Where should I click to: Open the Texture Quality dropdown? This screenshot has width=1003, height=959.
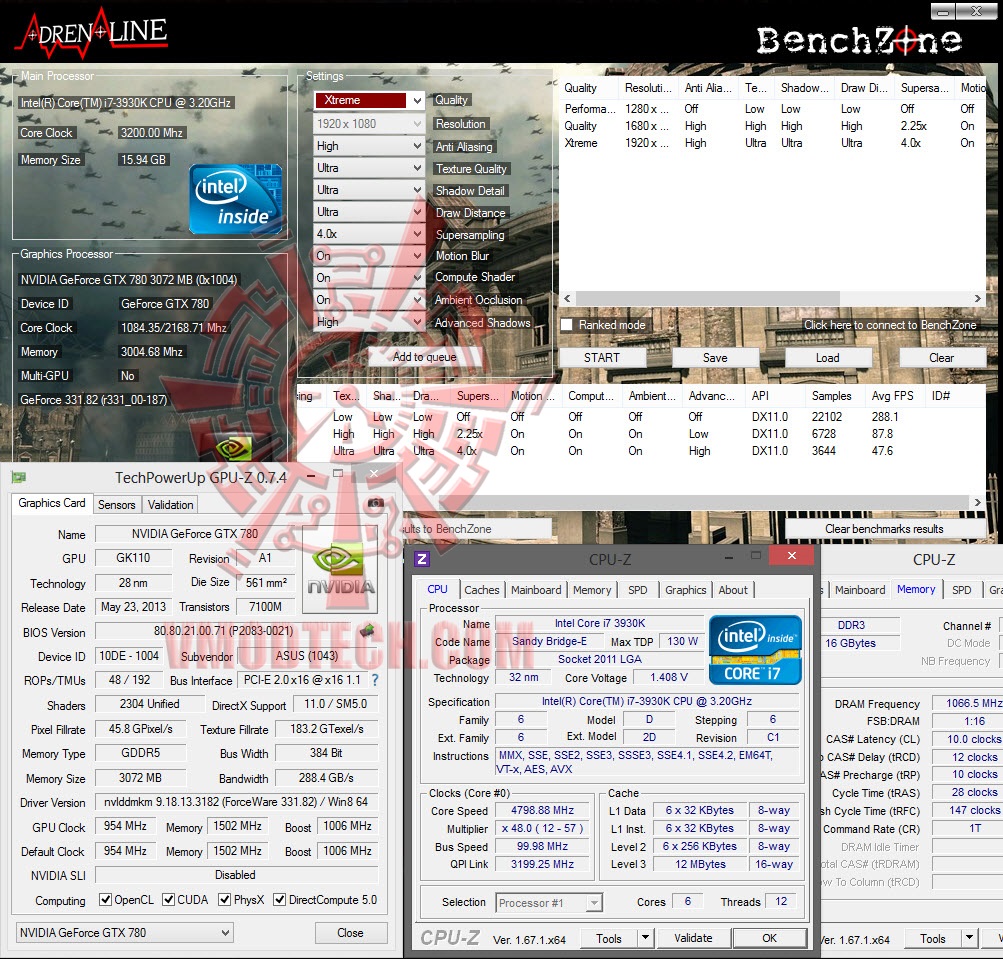point(369,168)
